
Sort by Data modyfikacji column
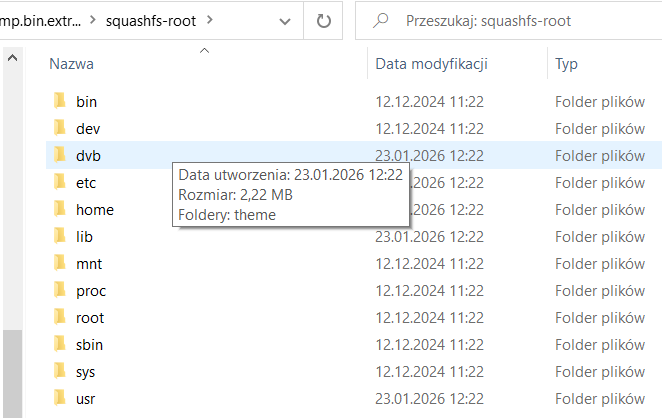[431, 64]
